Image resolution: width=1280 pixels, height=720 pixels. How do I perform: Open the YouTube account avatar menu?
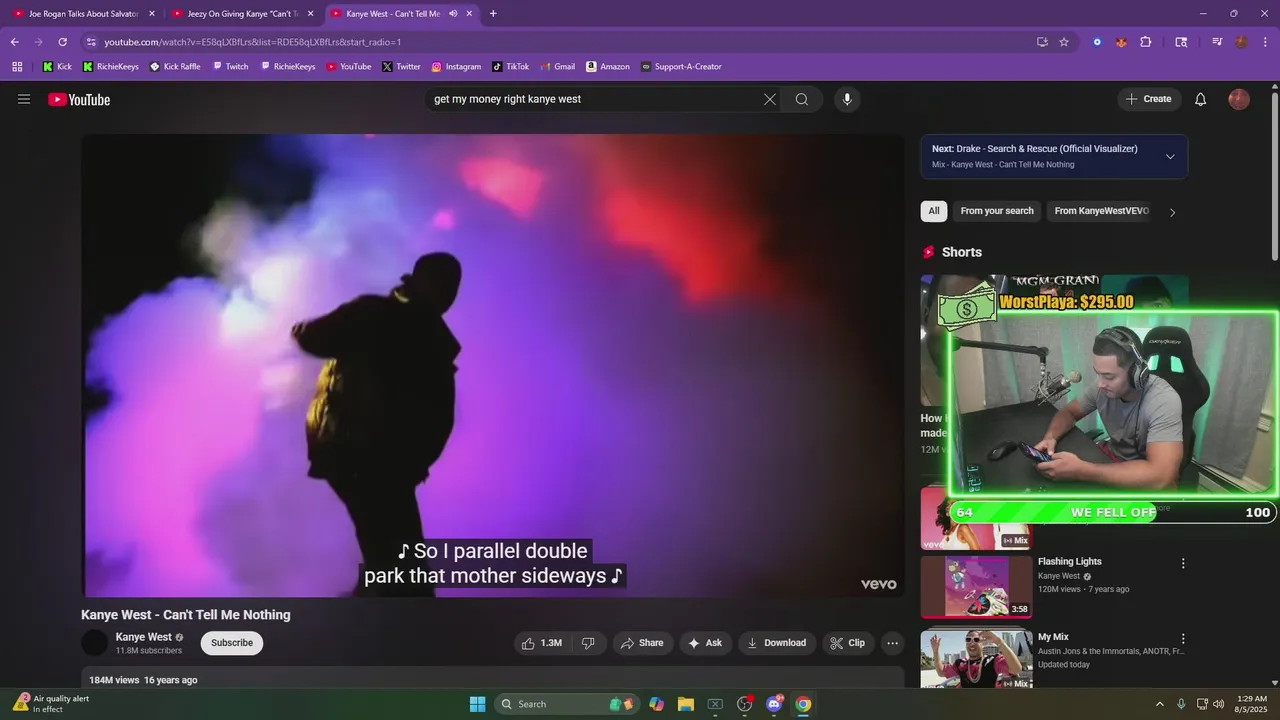coord(1239,99)
